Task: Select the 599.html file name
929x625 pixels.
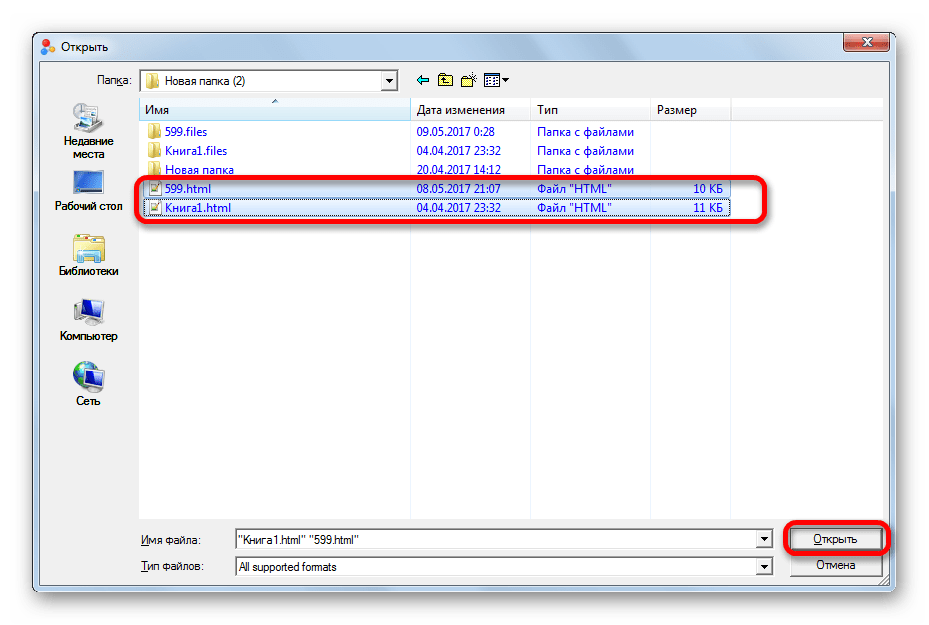Action: (x=188, y=188)
